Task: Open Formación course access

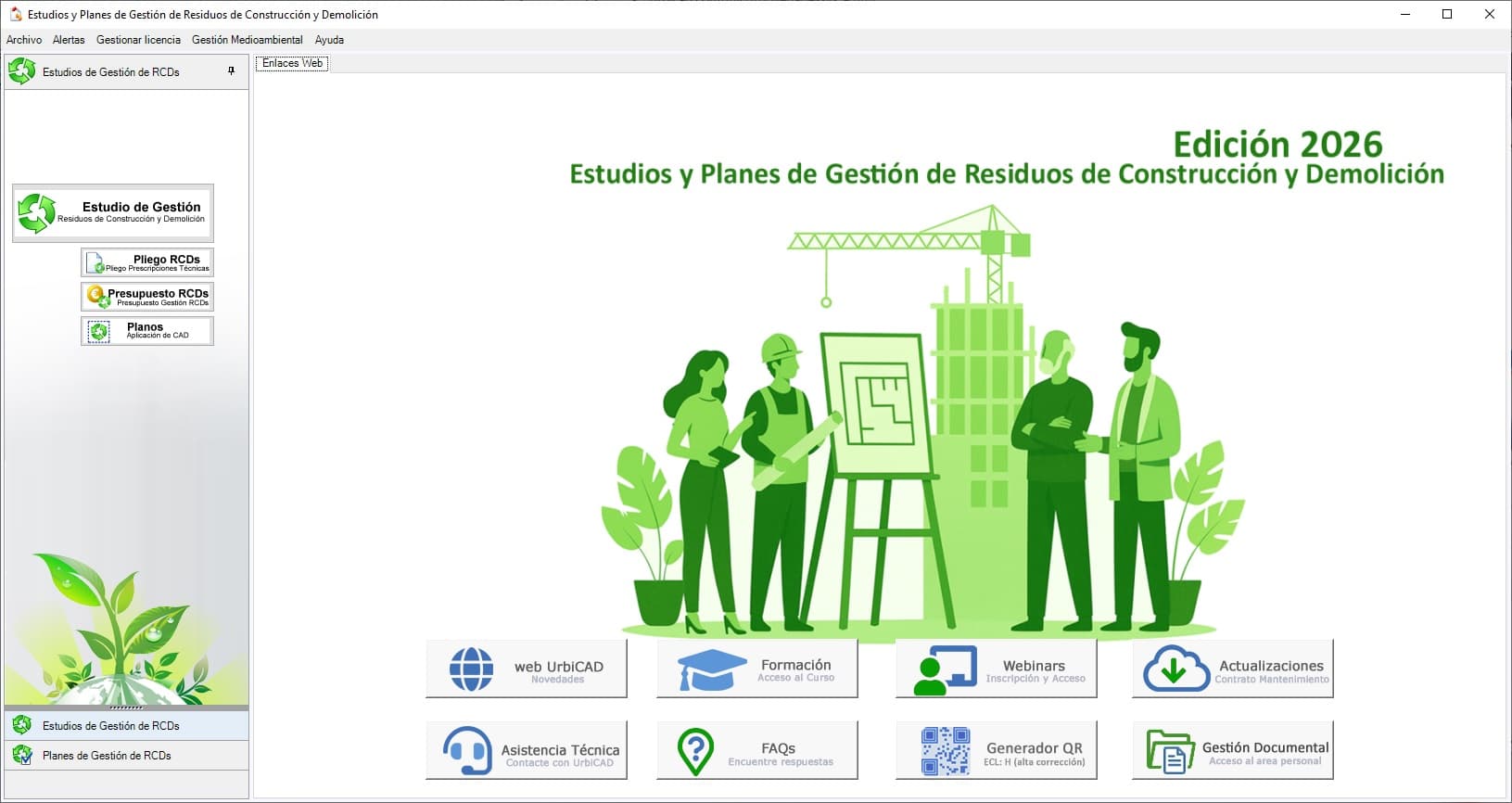Action: coord(757,669)
